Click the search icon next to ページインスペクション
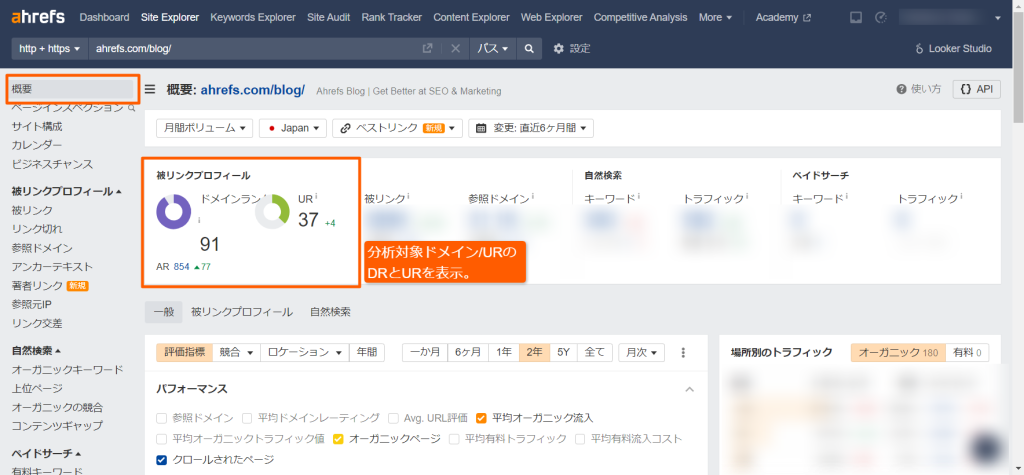The height and width of the screenshot is (475, 1024). pos(131,108)
